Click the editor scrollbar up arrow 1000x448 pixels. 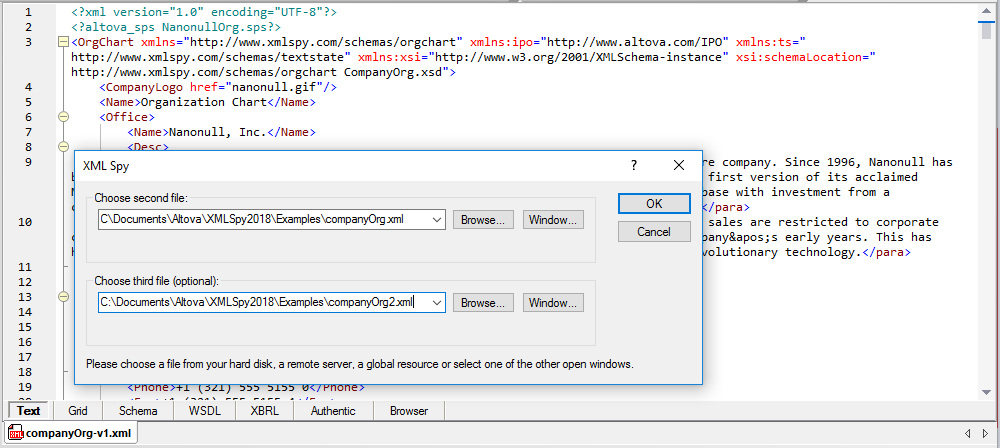[987, 11]
